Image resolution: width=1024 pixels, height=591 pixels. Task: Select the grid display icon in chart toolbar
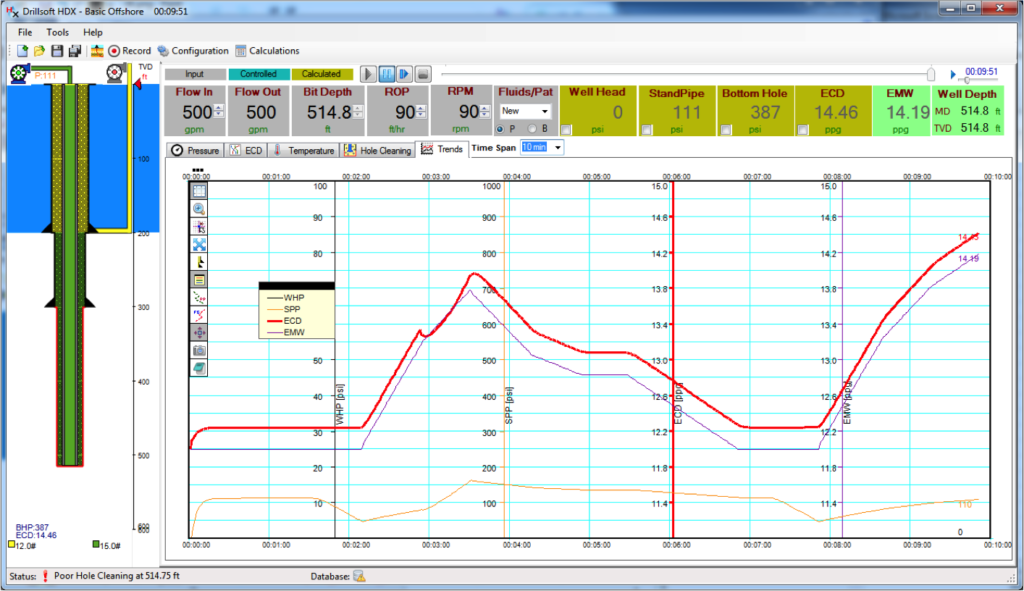point(197,189)
